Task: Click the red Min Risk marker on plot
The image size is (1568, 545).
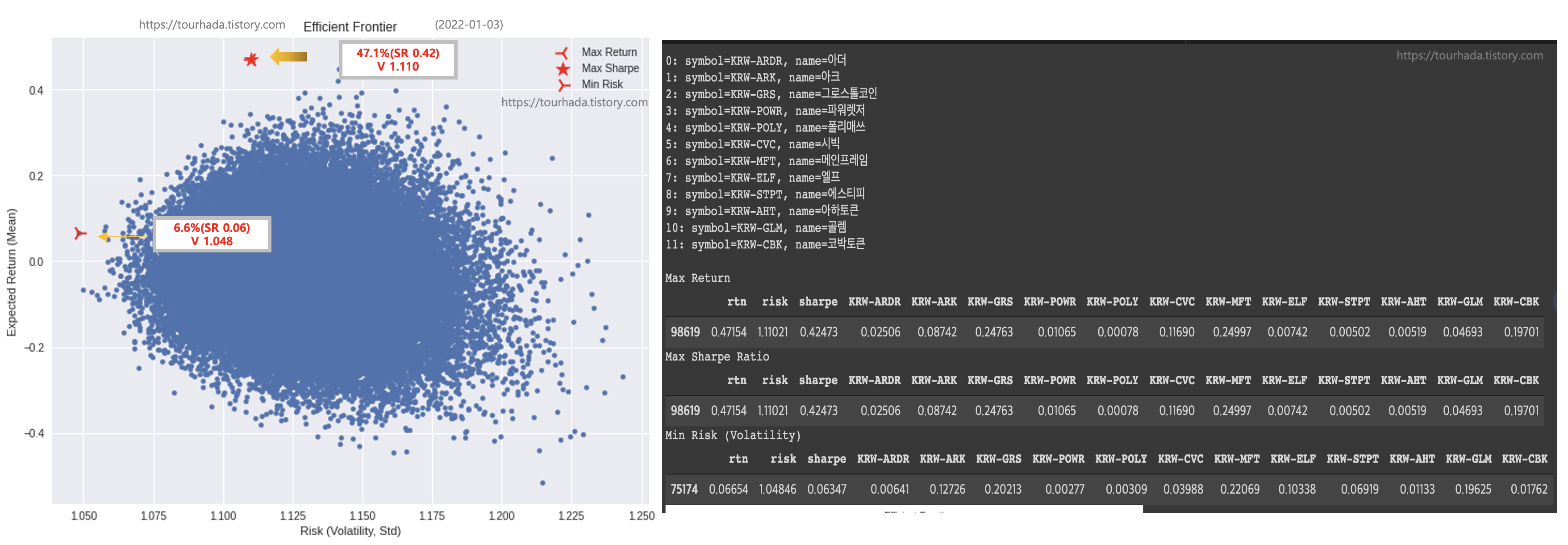Action: tap(80, 233)
